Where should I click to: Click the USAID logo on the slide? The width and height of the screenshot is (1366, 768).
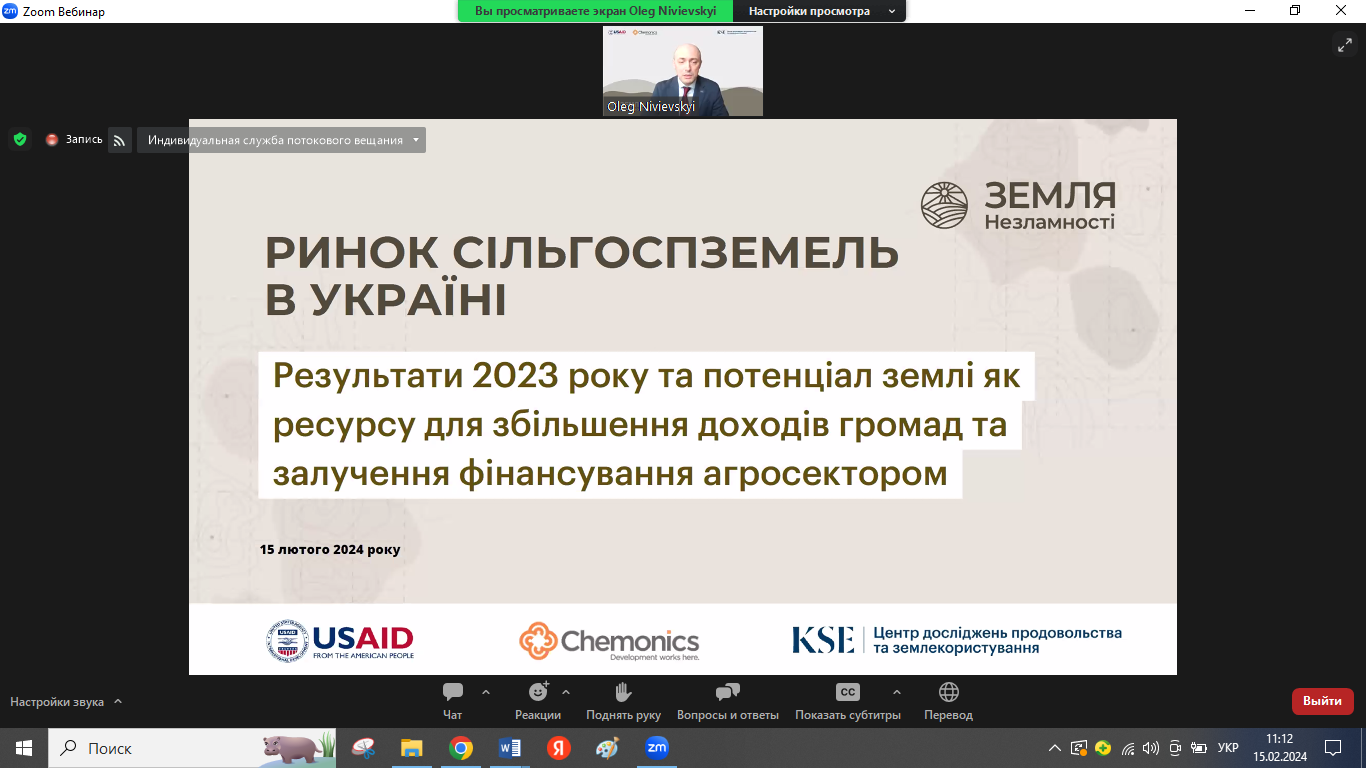tap(340, 640)
